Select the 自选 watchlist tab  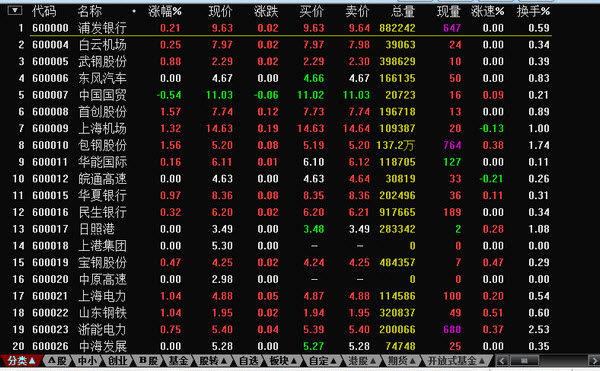pos(249,360)
